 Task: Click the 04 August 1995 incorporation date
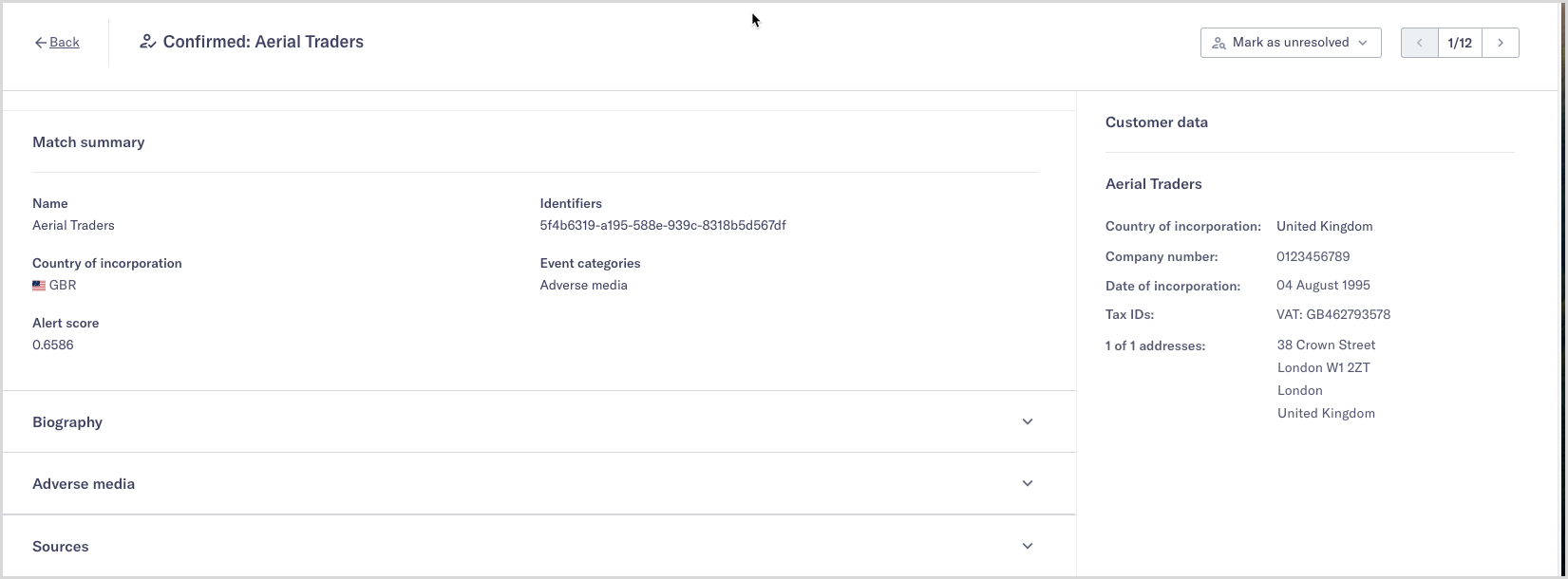pyautogui.click(x=1323, y=286)
